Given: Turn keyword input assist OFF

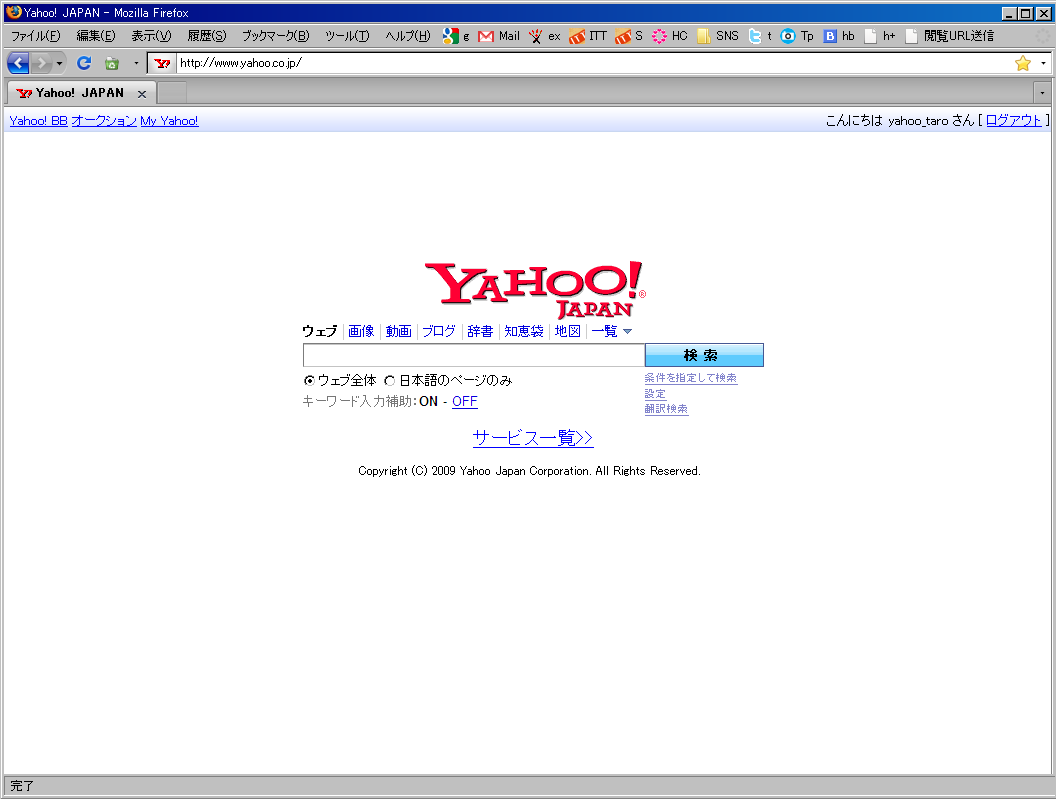Looking at the screenshot, I should coord(465,402).
